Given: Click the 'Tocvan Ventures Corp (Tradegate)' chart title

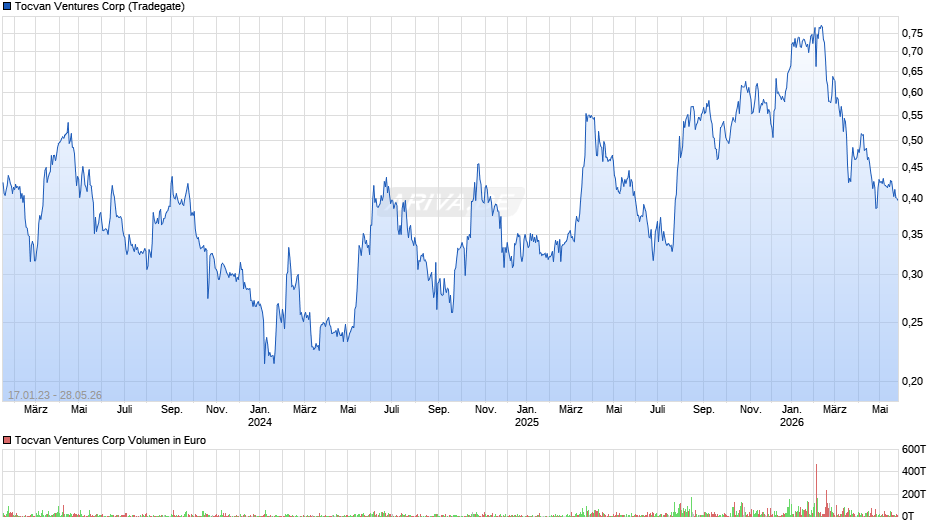Looking at the screenshot, I should click(x=100, y=7).
